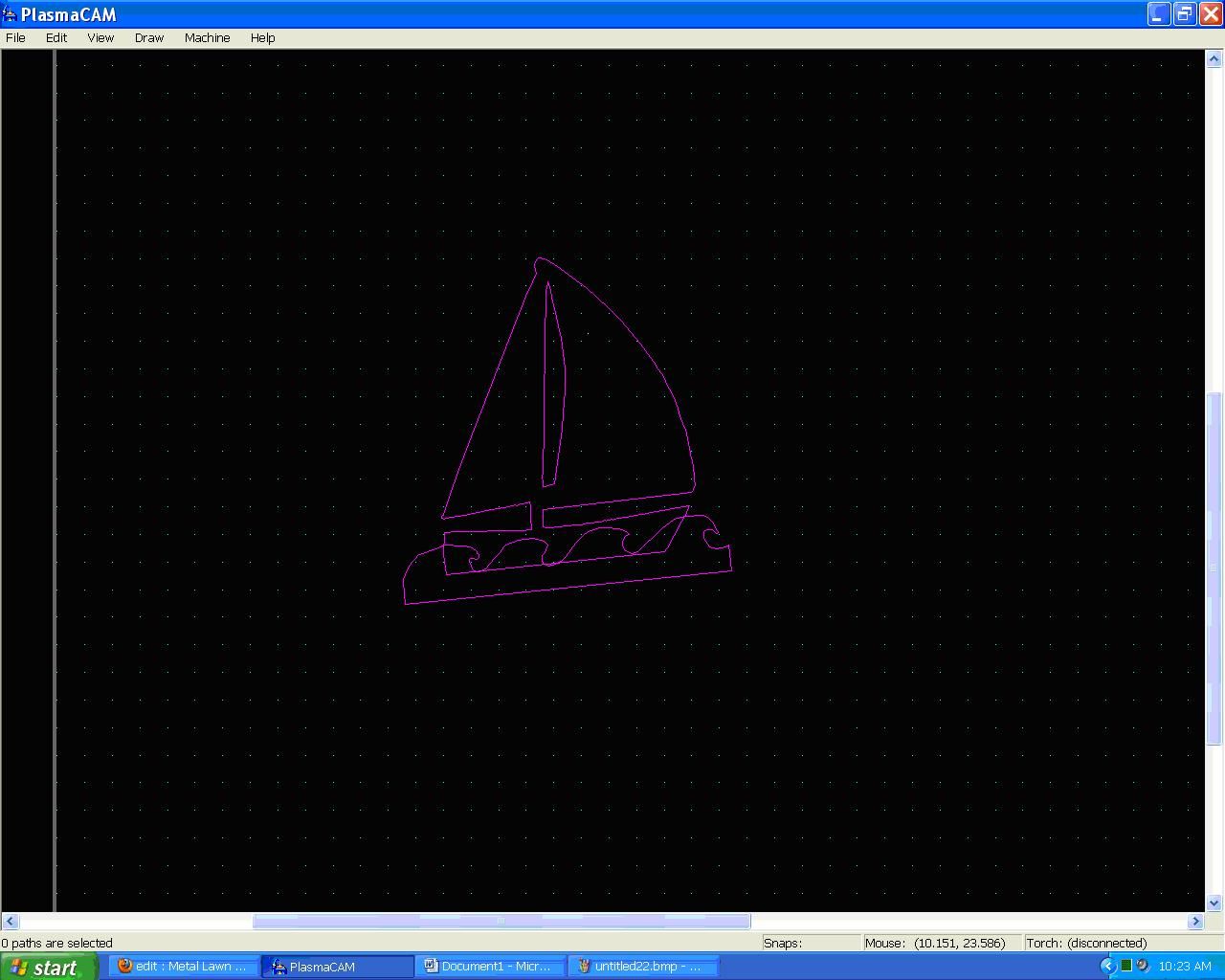Open the Draw menu

pos(148,37)
